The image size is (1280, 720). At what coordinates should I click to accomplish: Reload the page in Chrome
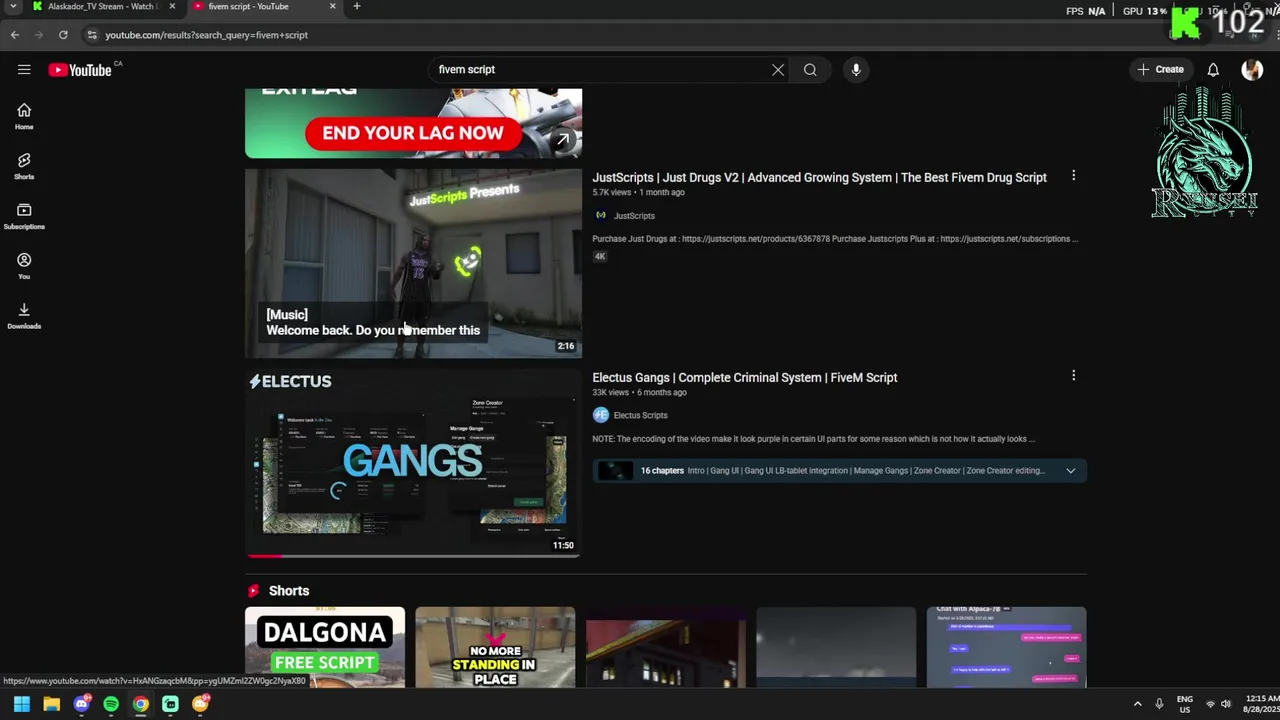coord(63,35)
